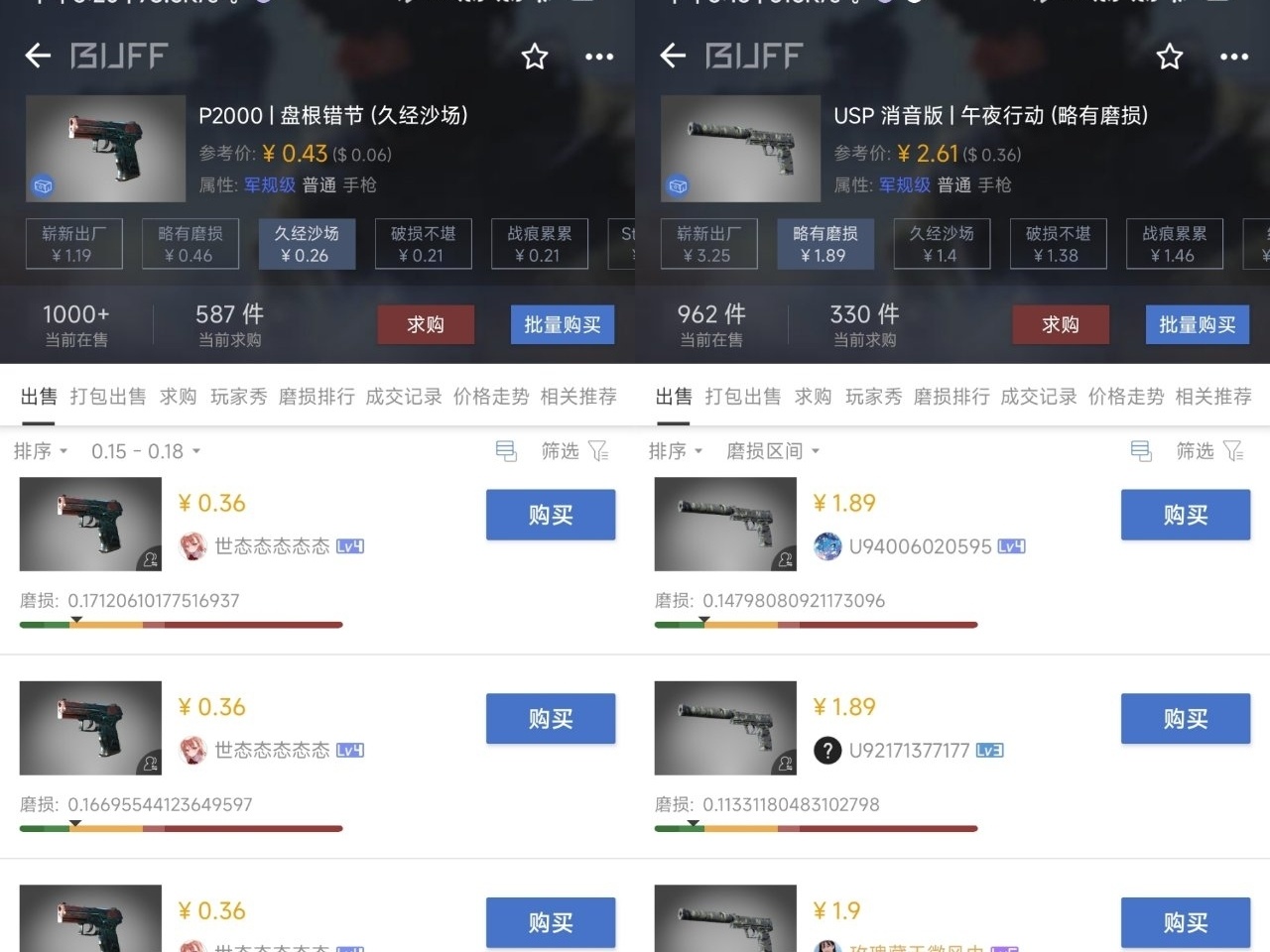Click the wear bar of the 0.1479 USP listing
This screenshot has width=1270, height=952.
[x=816, y=625]
